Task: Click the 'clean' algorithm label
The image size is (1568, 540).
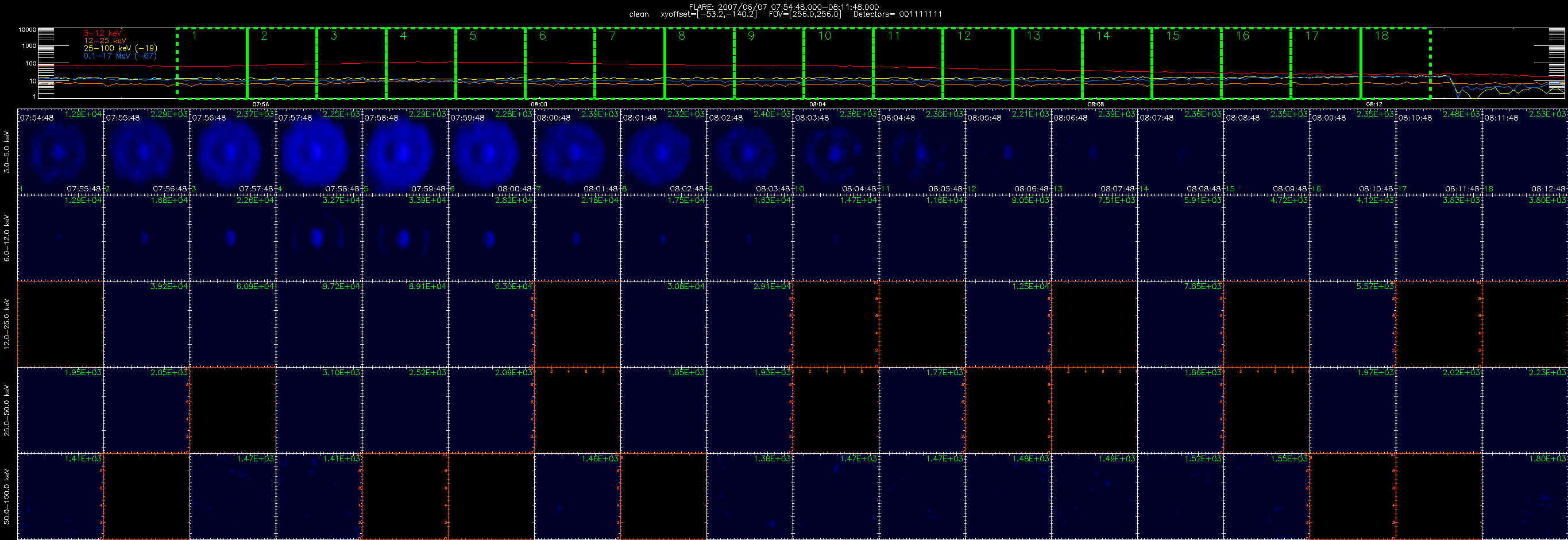Action: [639, 14]
